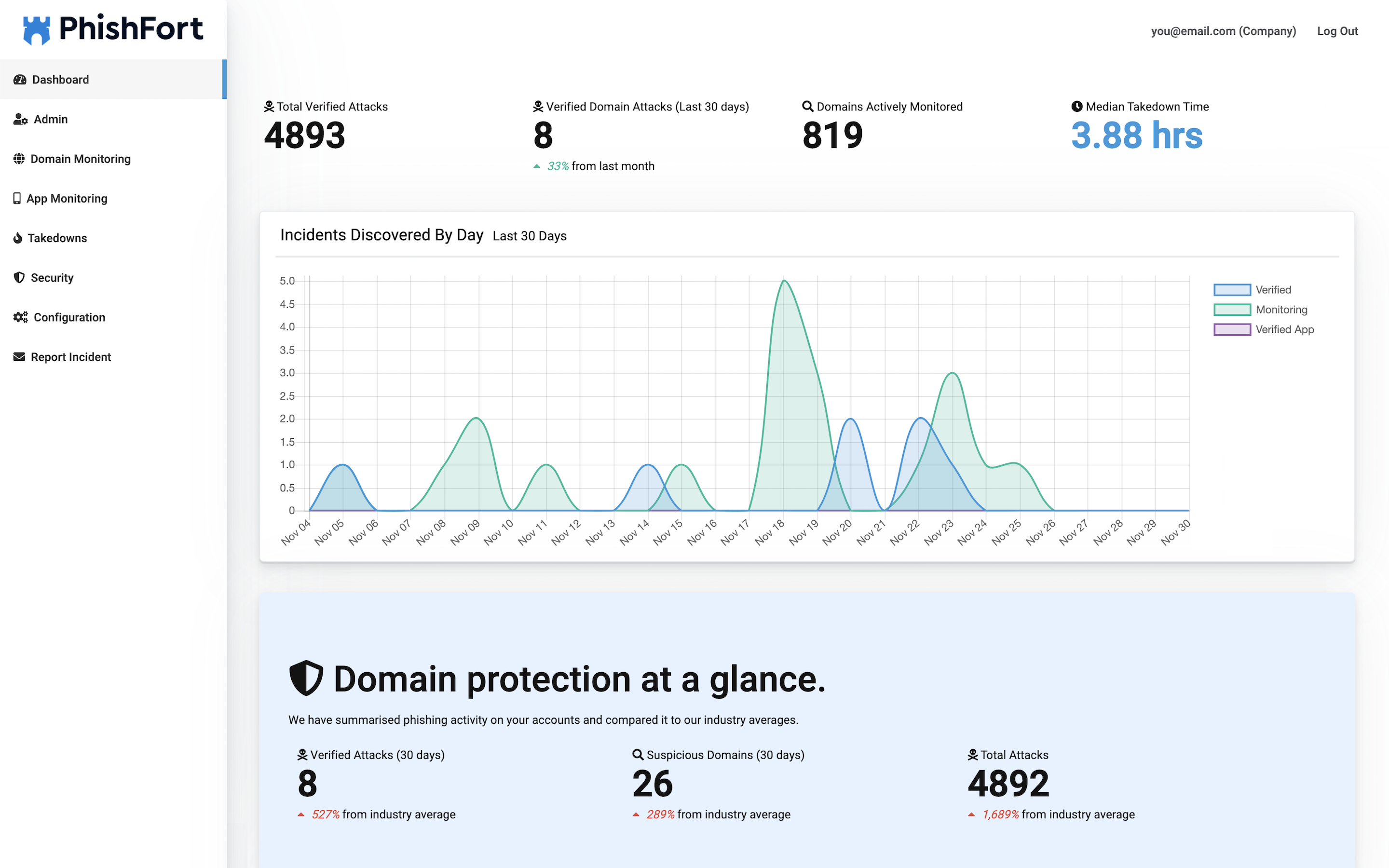Toggle the Monitoring series in chart legend
1389x868 pixels.
point(1280,310)
